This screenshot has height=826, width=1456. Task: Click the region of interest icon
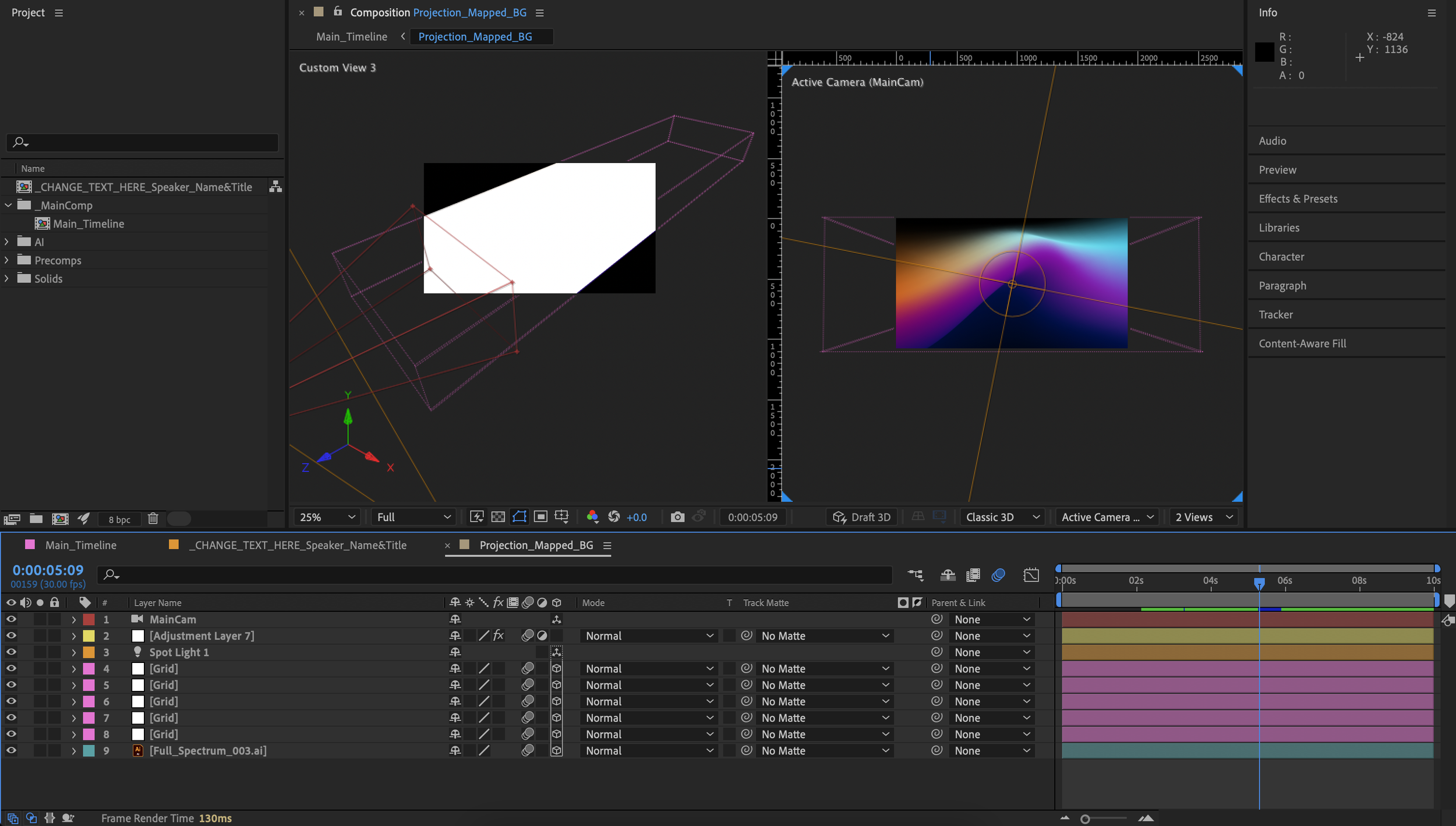pyautogui.click(x=540, y=517)
